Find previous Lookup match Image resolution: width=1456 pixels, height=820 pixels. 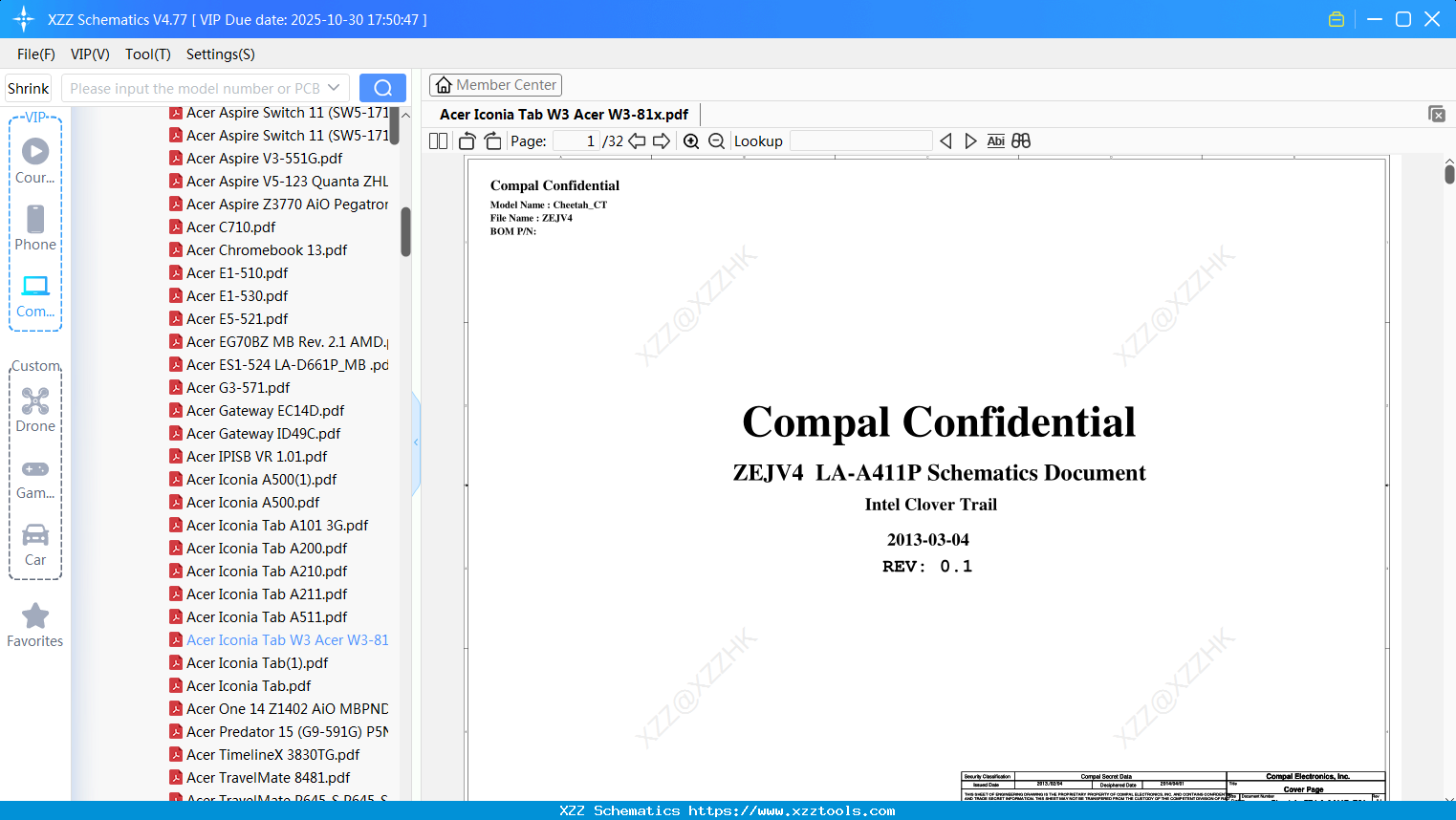[945, 141]
